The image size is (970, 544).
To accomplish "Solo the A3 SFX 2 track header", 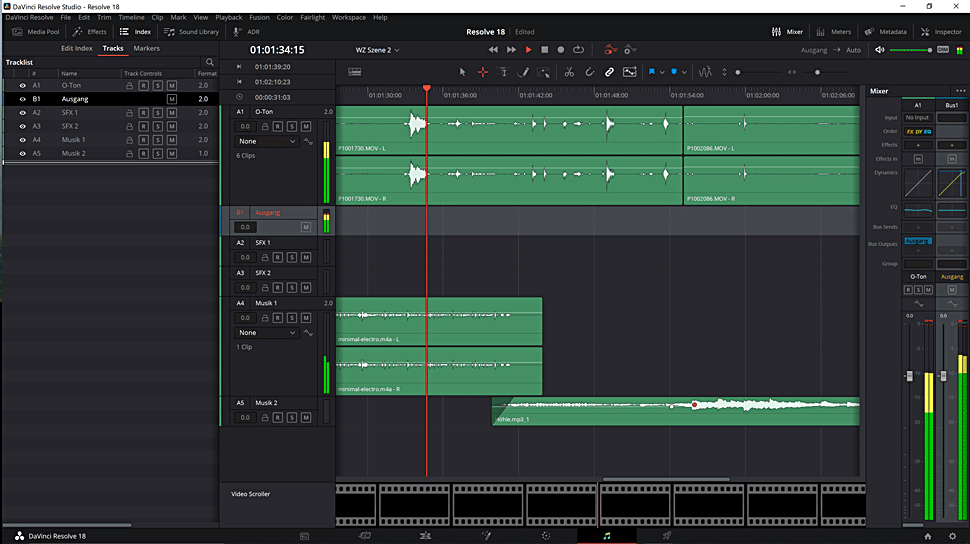I will point(291,288).
